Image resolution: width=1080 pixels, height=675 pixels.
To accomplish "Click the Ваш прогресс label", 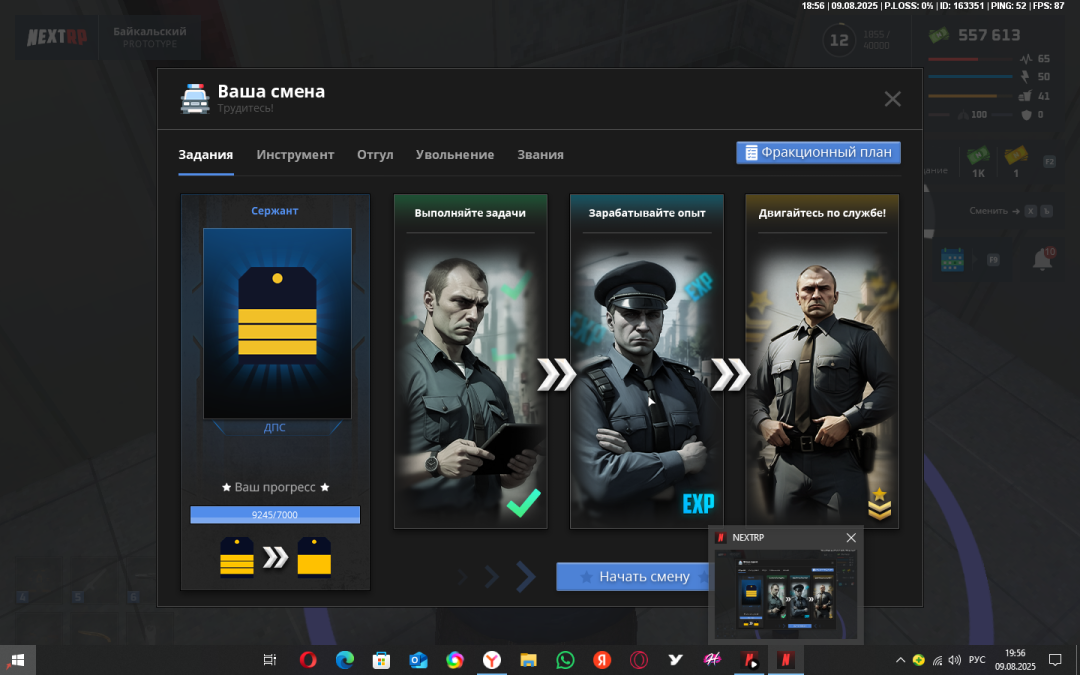I will point(276,488).
